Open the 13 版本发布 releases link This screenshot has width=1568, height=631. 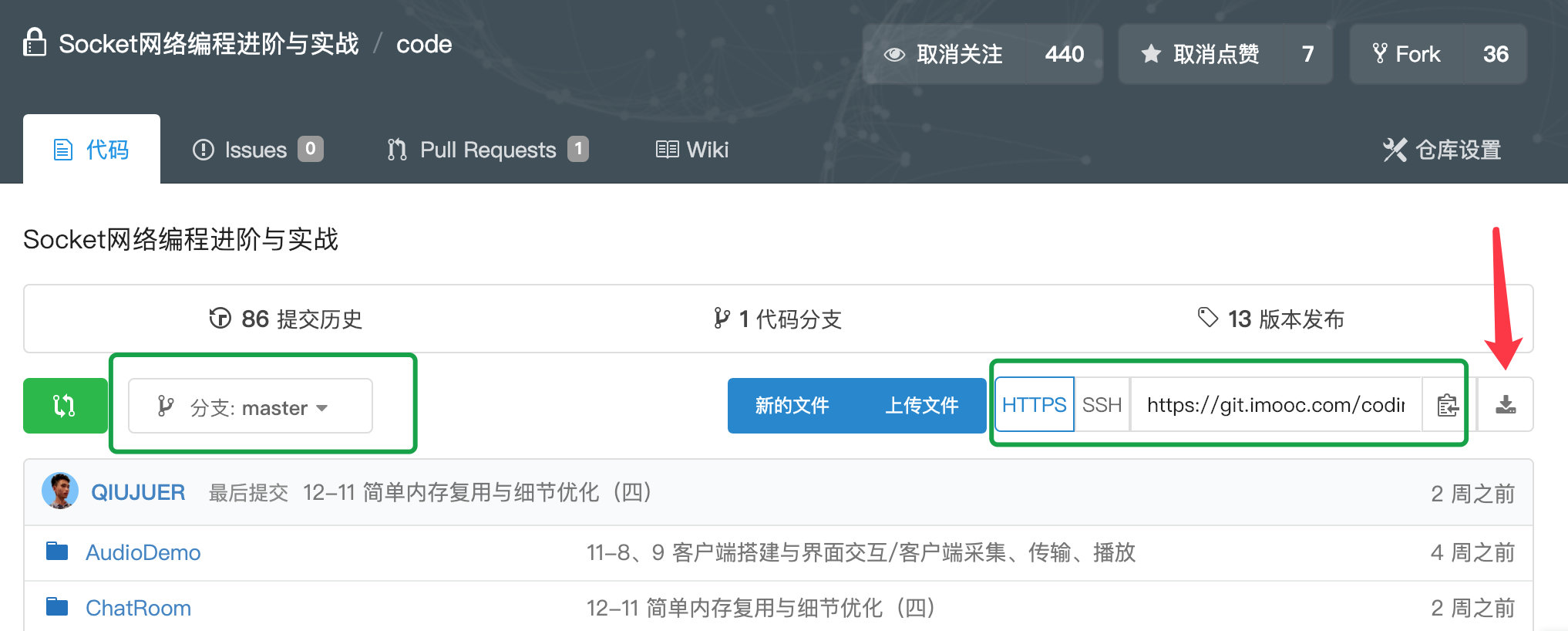(x=1270, y=319)
